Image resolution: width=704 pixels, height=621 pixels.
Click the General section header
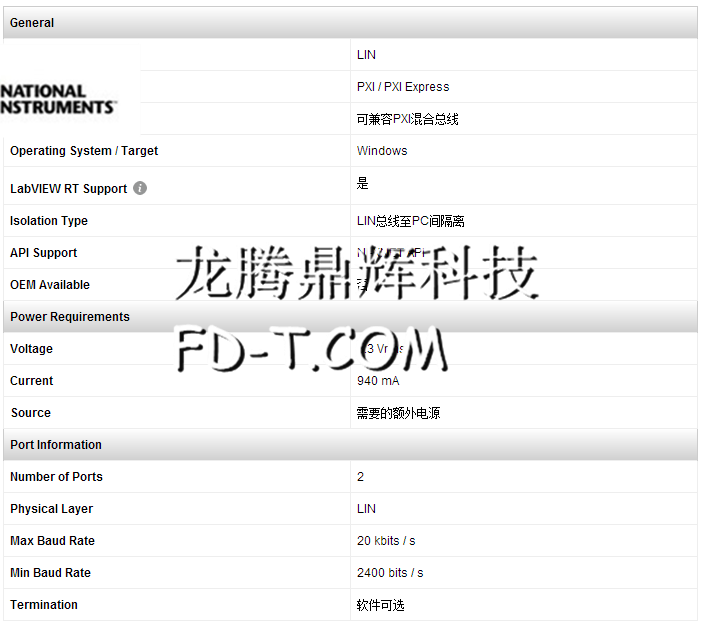coord(350,23)
